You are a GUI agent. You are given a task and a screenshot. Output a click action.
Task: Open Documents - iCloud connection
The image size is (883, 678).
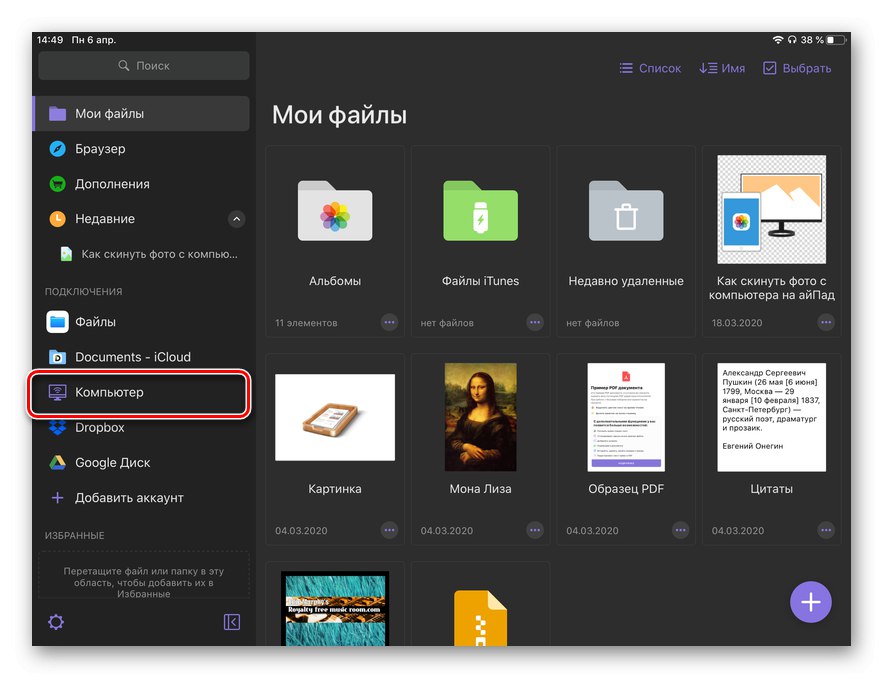[141, 357]
